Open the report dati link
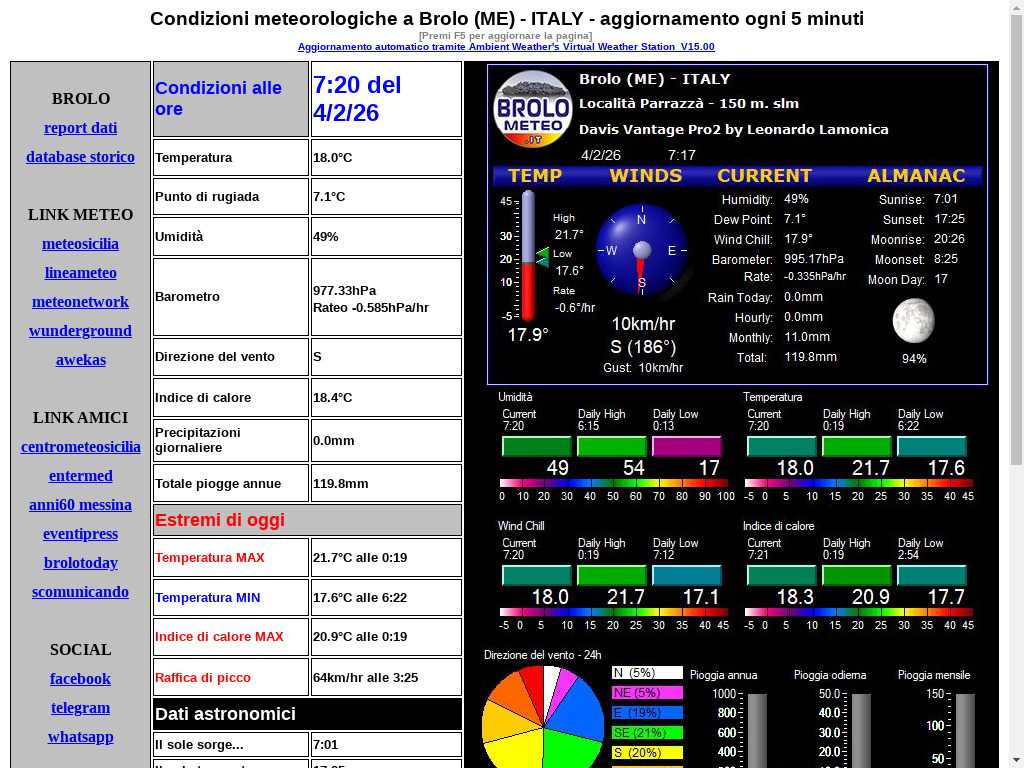 tap(80, 128)
